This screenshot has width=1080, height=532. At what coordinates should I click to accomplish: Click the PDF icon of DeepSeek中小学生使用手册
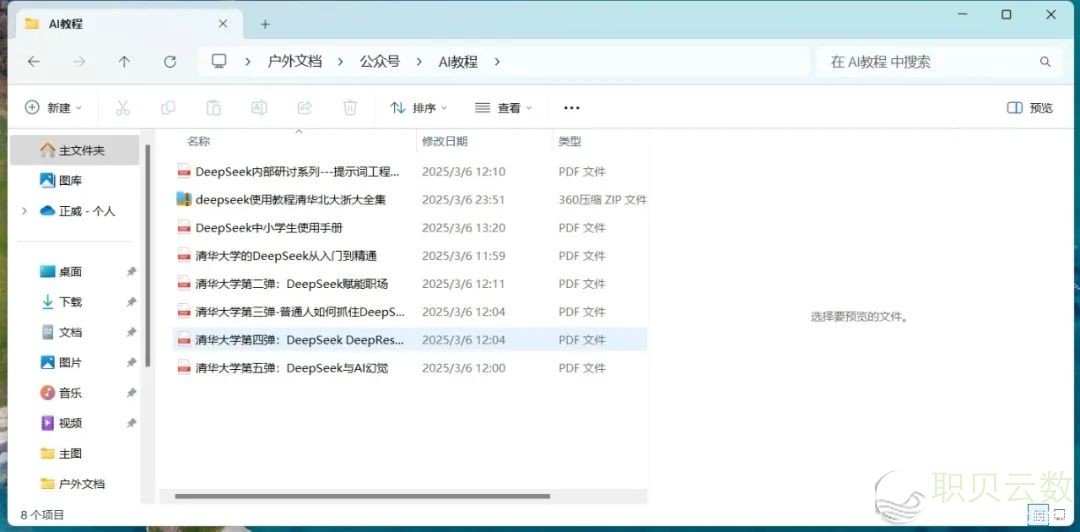(x=184, y=227)
